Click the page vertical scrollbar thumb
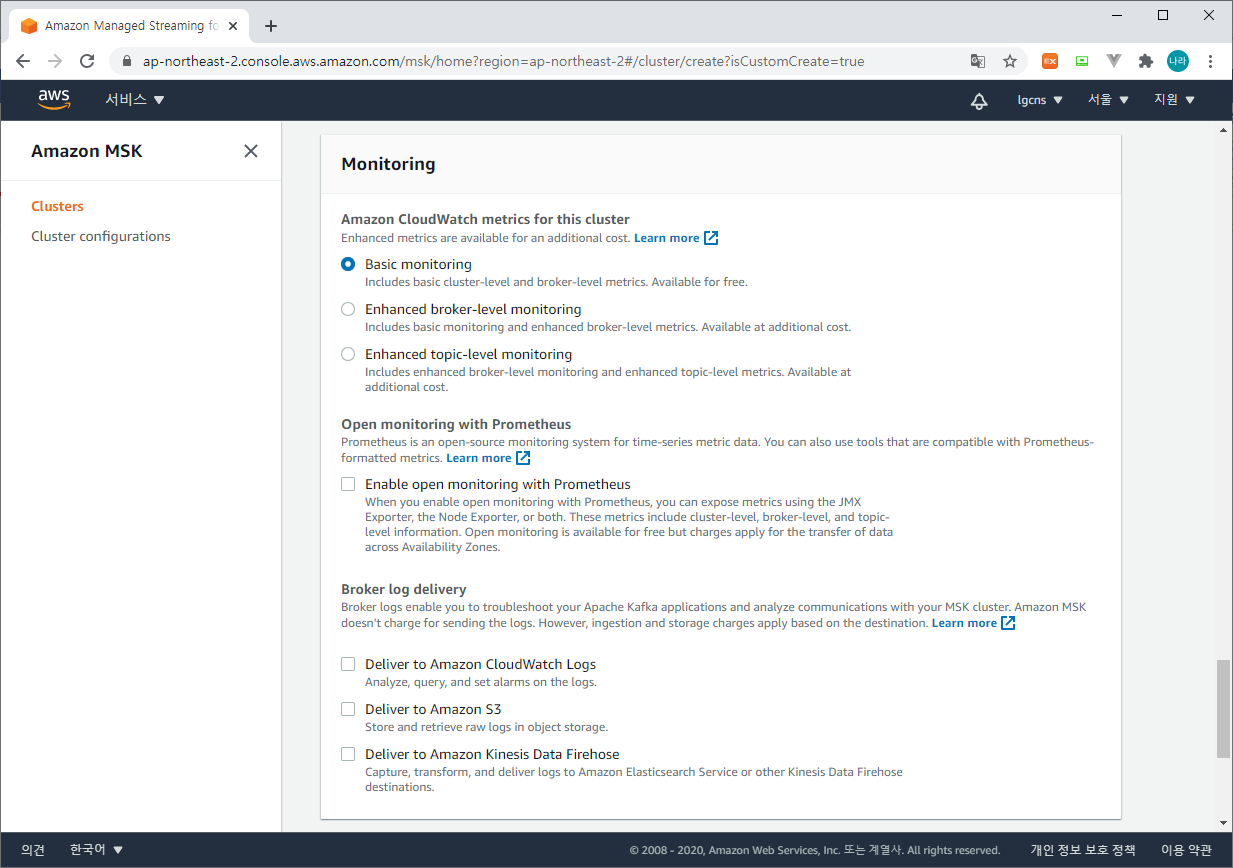Image resolution: width=1233 pixels, height=868 pixels. [1223, 708]
